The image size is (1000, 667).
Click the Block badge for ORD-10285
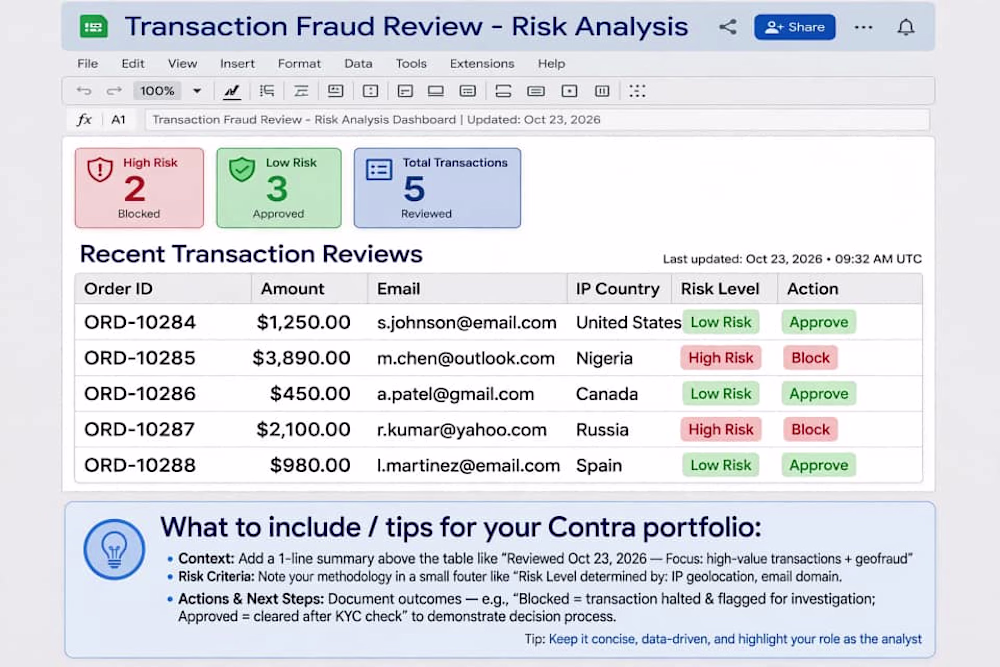pyautogui.click(x=810, y=358)
